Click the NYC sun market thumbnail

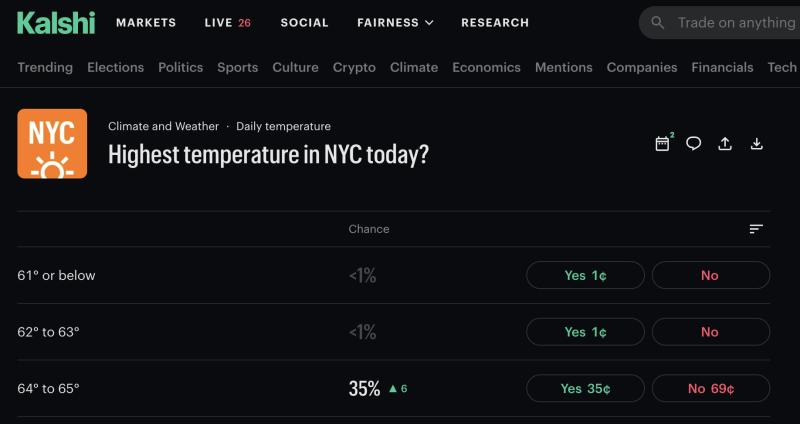[52, 143]
